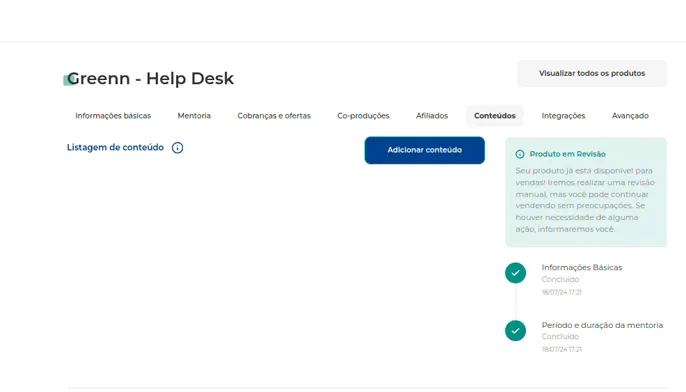The width and height of the screenshot is (686, 392).
Task: Select the Afiliados tab
Action: pyautogui.click(x=432, y=116)
